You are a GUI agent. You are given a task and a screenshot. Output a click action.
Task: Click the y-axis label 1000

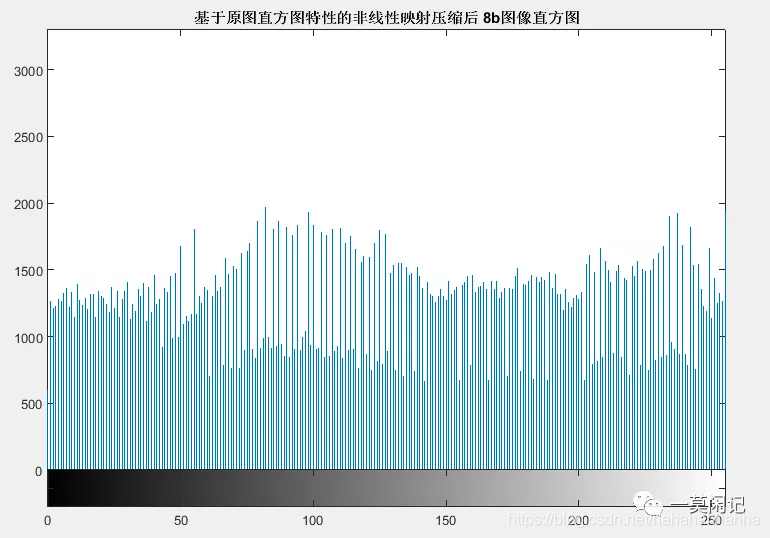[x=28, y=338]
